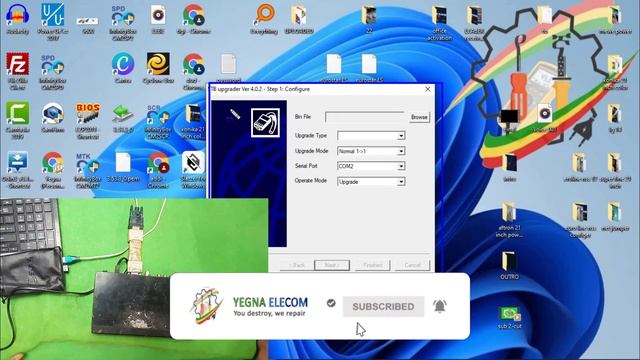
Task: Open the sub 2-cut video file
Action: [509, 313]
